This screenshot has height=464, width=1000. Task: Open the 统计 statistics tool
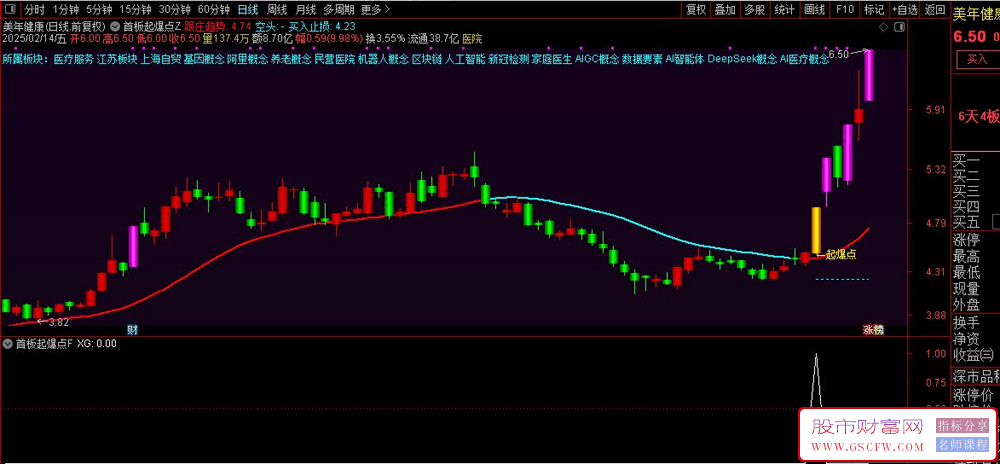[784, 9]
